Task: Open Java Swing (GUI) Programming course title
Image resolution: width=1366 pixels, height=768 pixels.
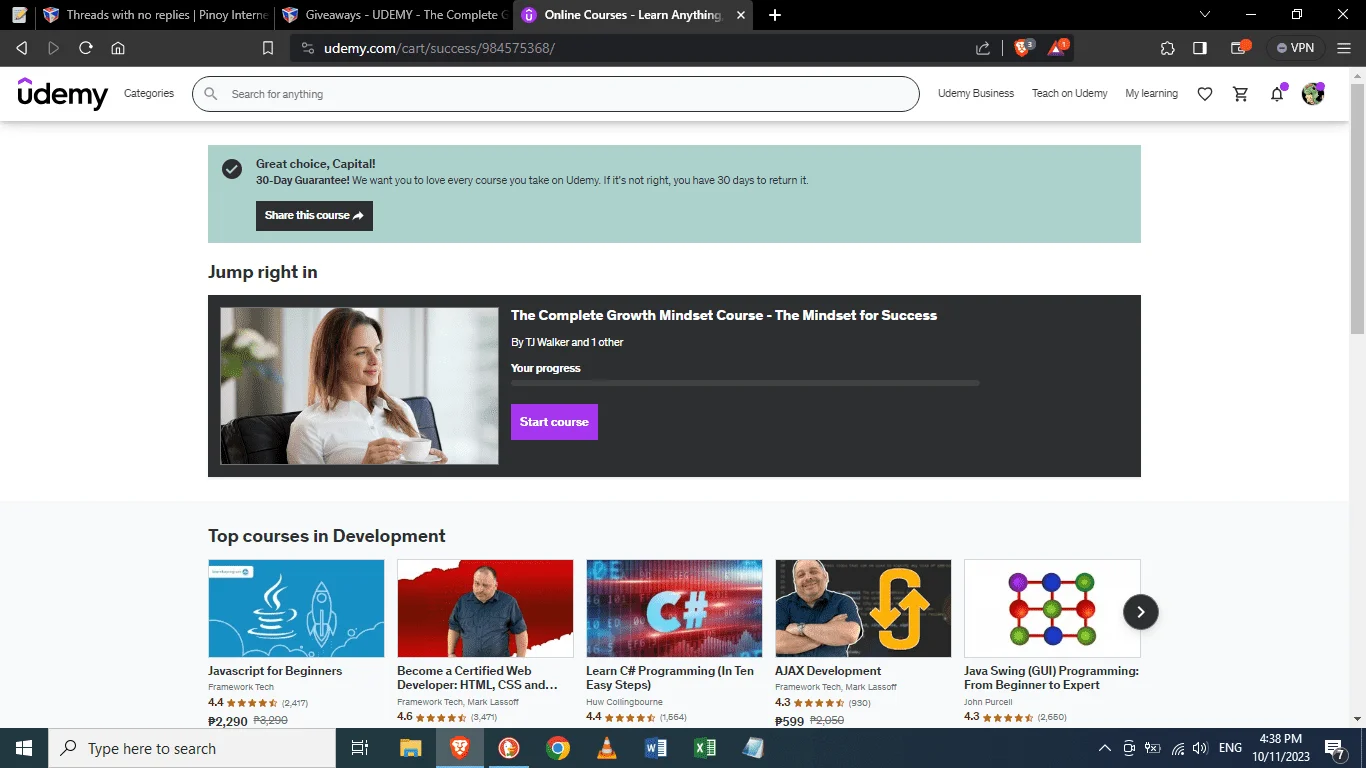Action: [1051, 678]
